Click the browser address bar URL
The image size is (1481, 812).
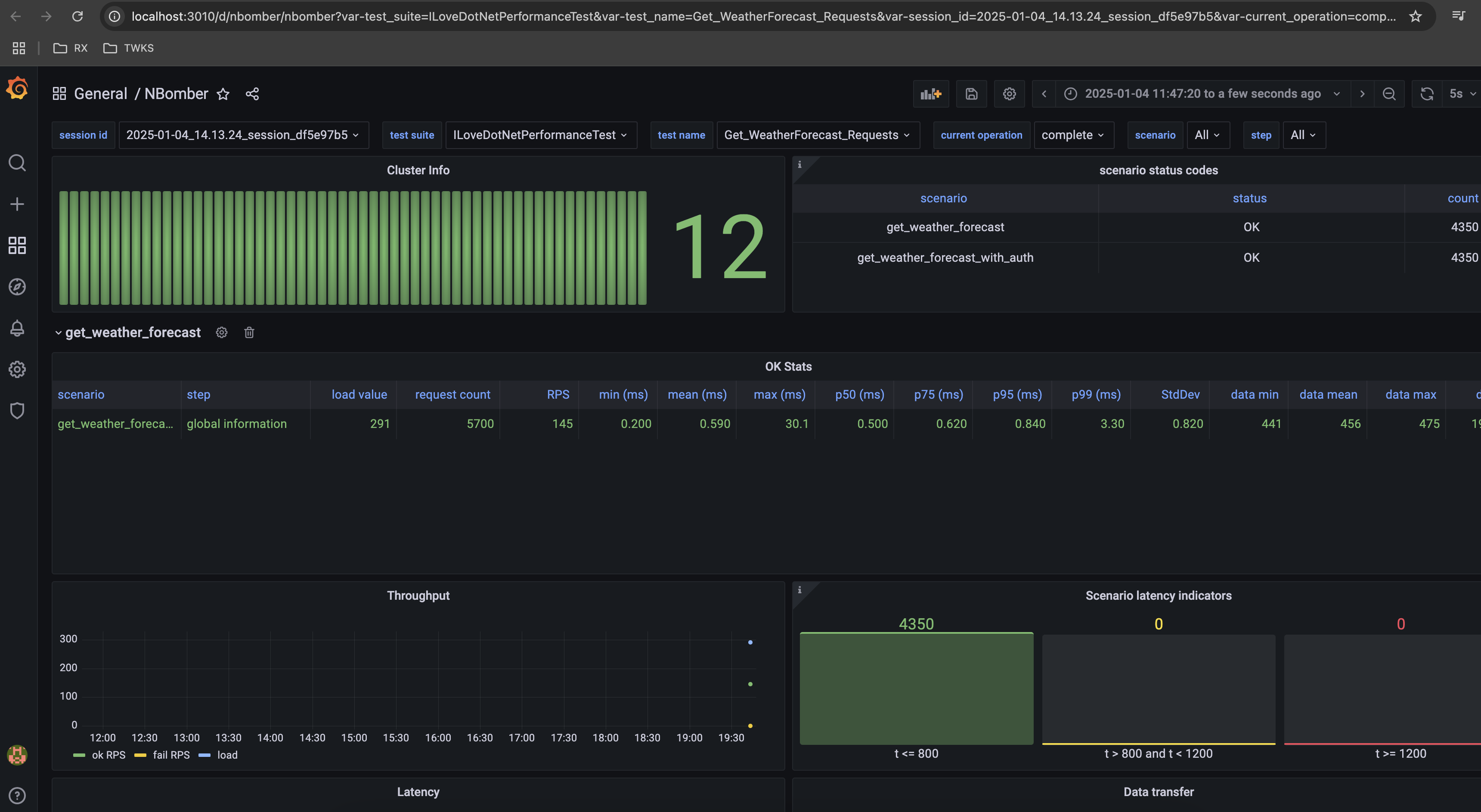click(x=763, y=16)
